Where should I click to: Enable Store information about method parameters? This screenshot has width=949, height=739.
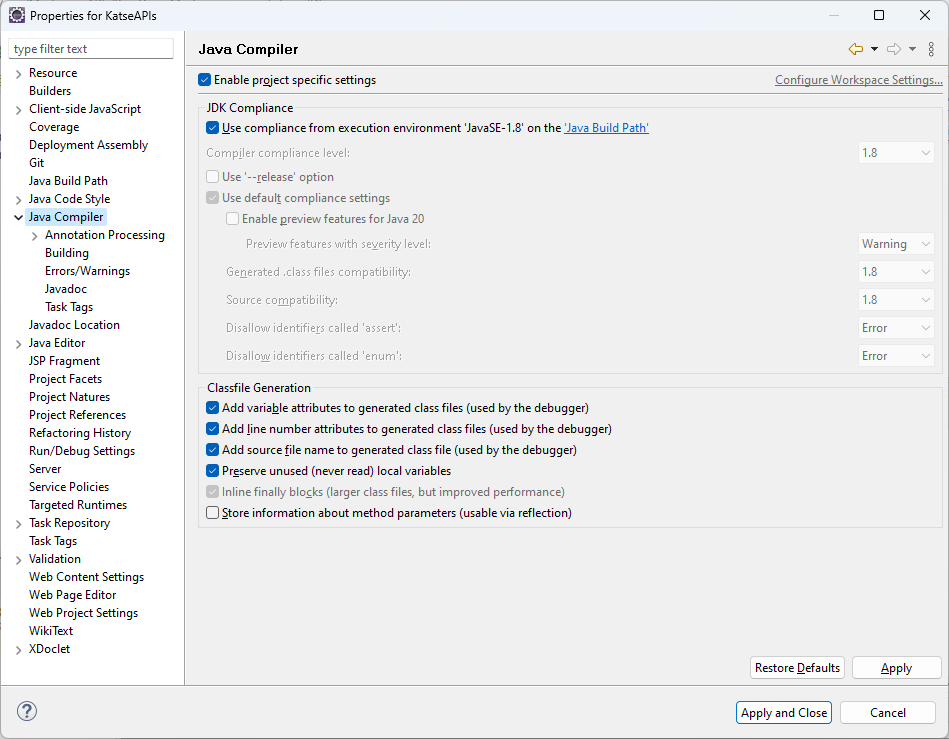(212, 513)
